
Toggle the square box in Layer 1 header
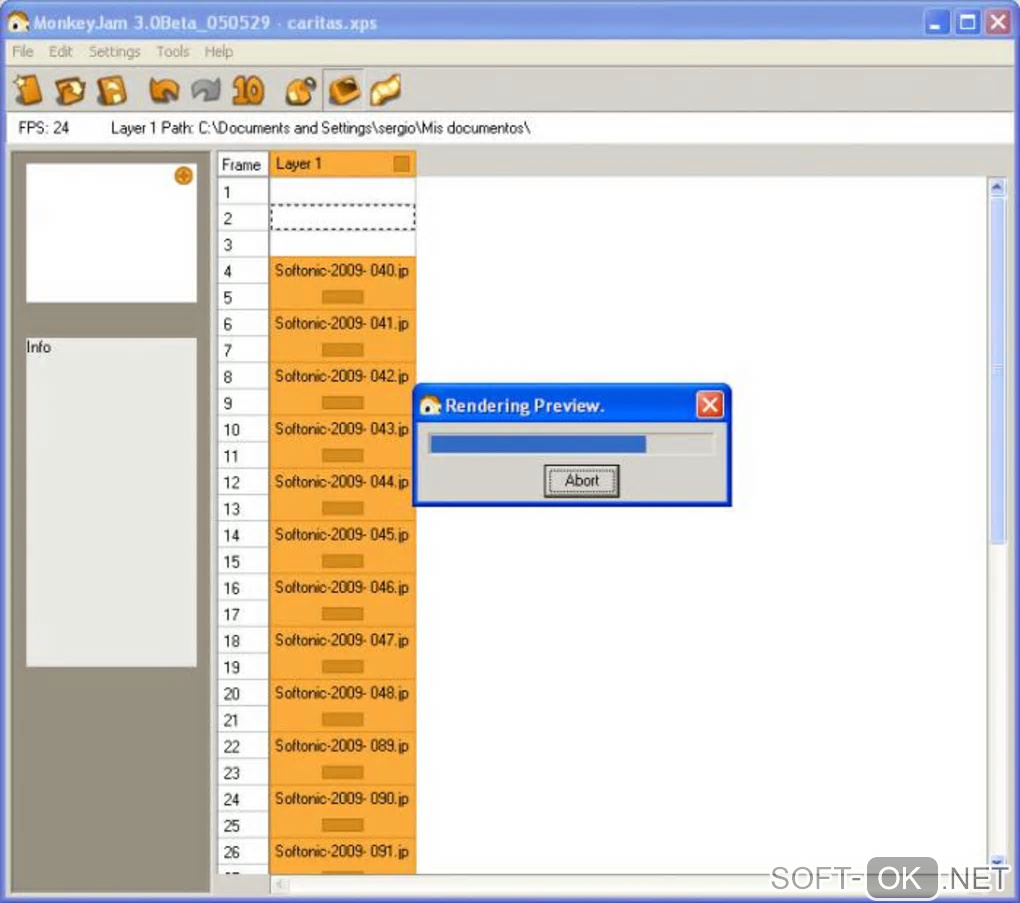coord(401,164)
